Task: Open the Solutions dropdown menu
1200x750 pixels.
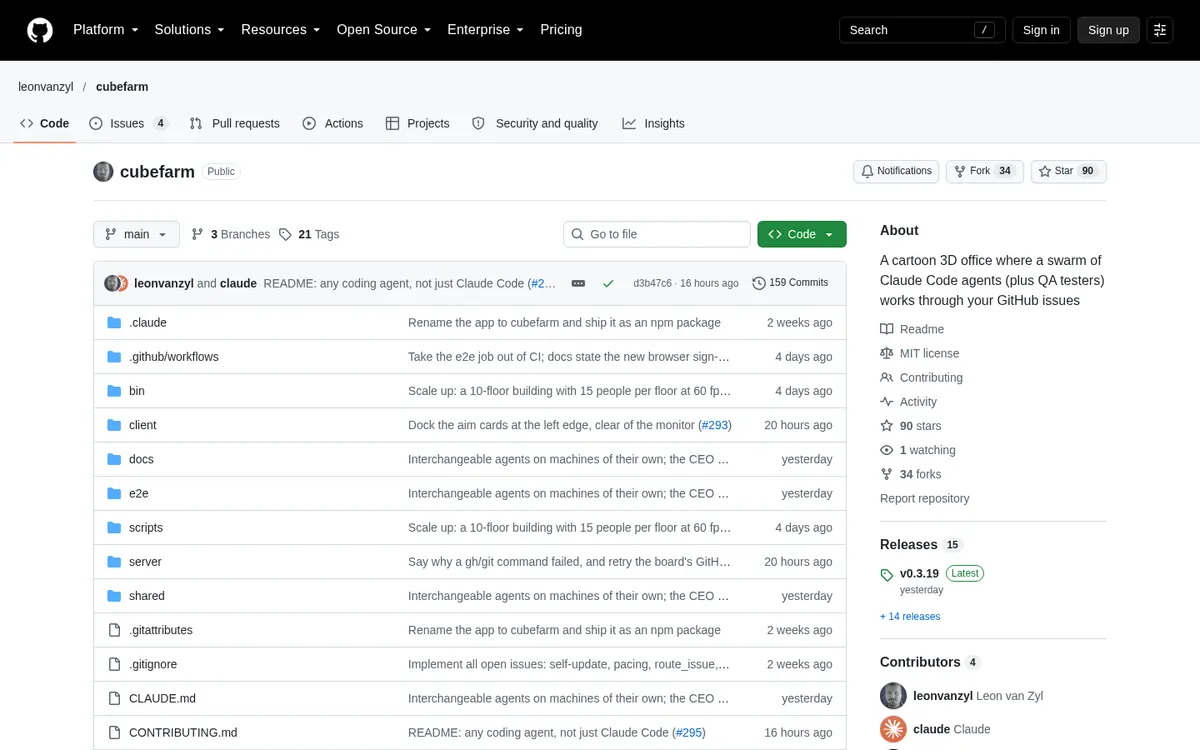Action: coord(190,30)
